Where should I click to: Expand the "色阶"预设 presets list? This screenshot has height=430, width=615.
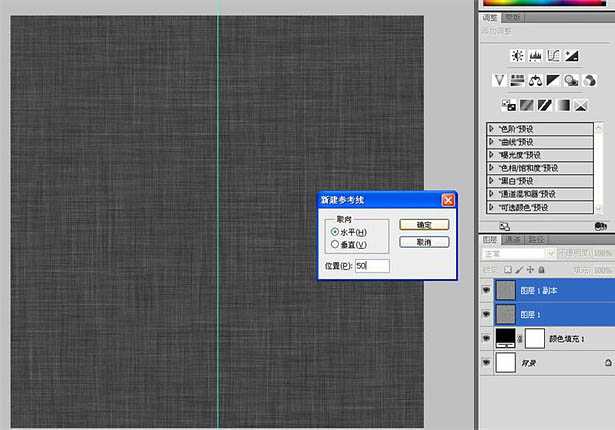coord(492,129)
